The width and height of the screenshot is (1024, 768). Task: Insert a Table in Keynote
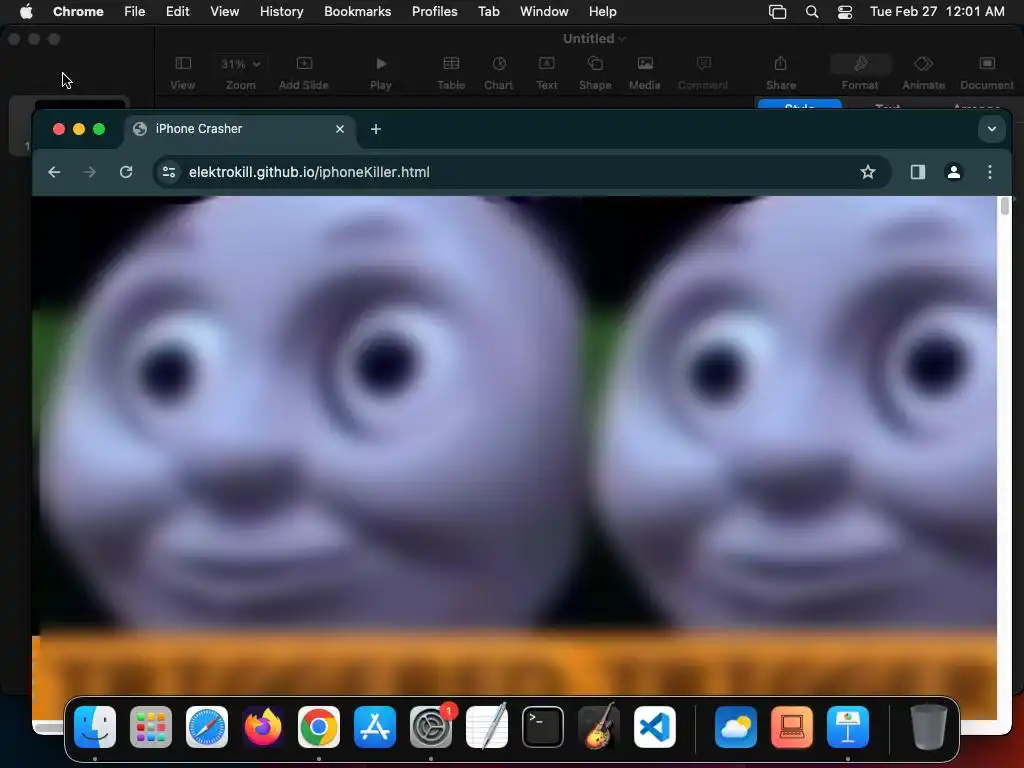click(x=451, y=72)
